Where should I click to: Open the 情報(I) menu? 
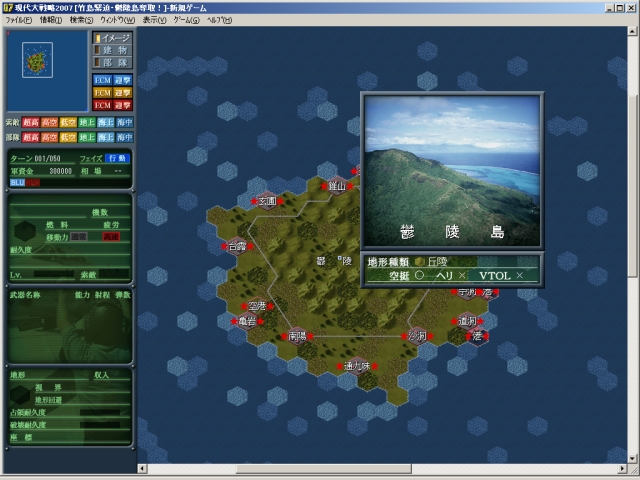[x=51, y=20]
